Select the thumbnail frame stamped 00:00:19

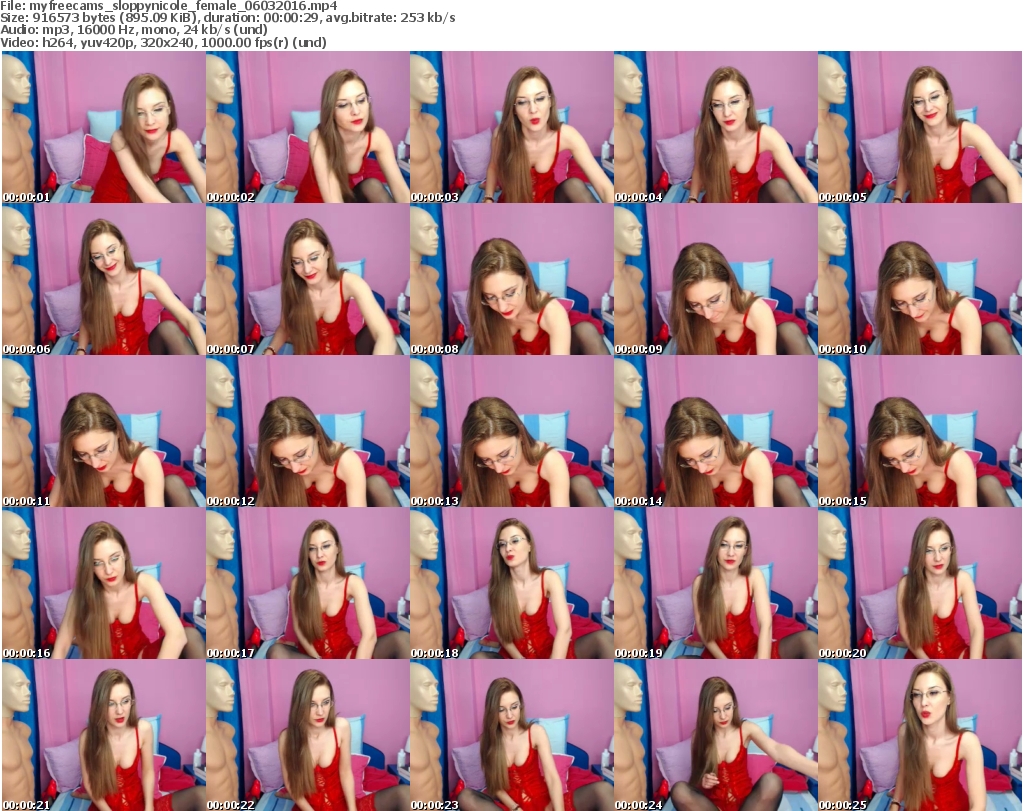(x=716, y=584)
